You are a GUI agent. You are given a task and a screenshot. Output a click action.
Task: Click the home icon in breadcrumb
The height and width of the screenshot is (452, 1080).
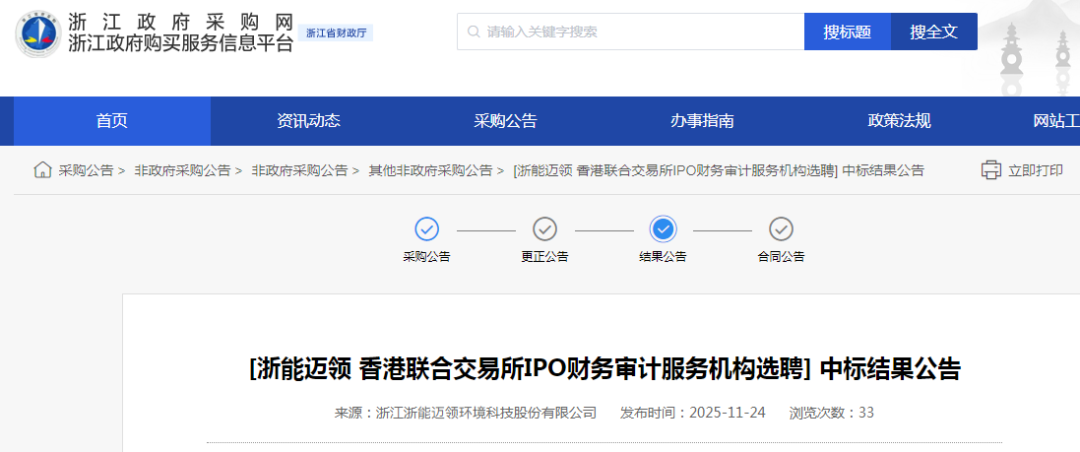click(x=42, y=170)
